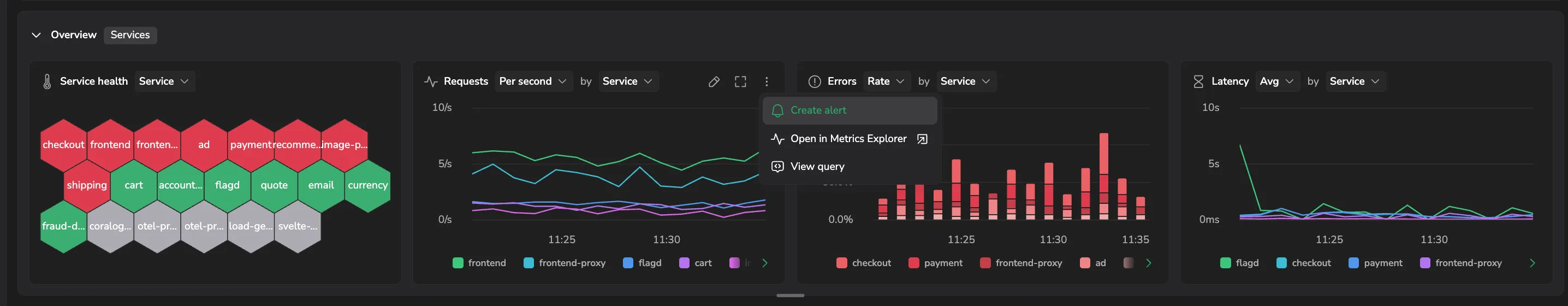Click the currency hexagon
This screenshot has height=306, width=1568.
[367, 185]
